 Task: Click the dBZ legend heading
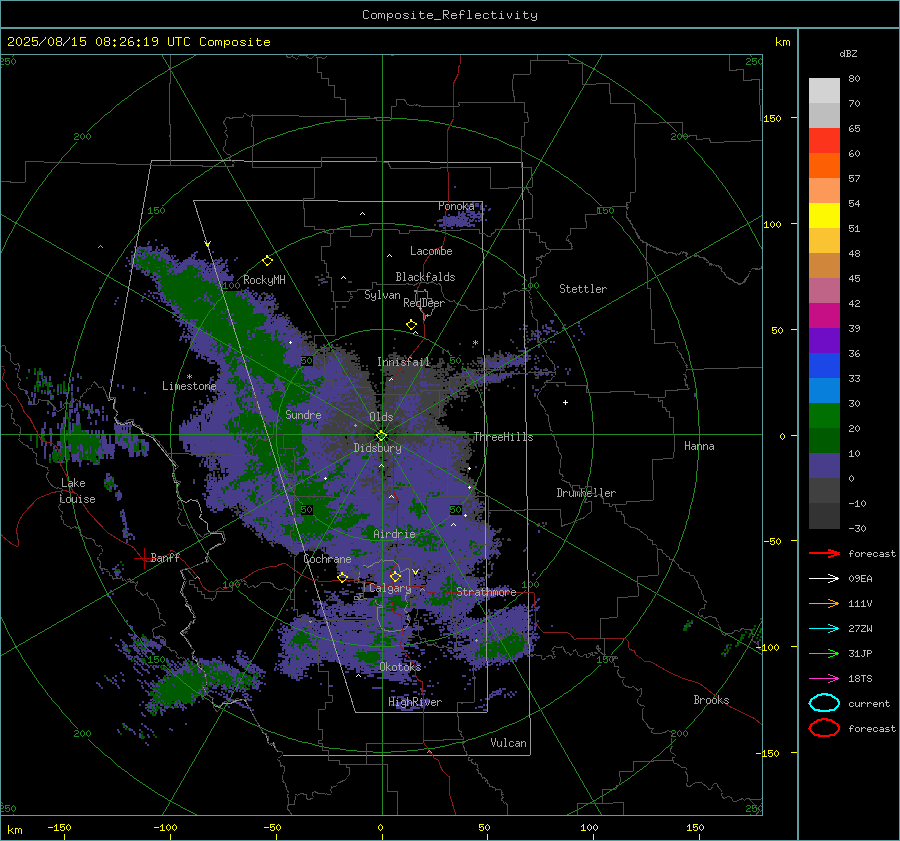pyautogui.click(x=848, y=53)
